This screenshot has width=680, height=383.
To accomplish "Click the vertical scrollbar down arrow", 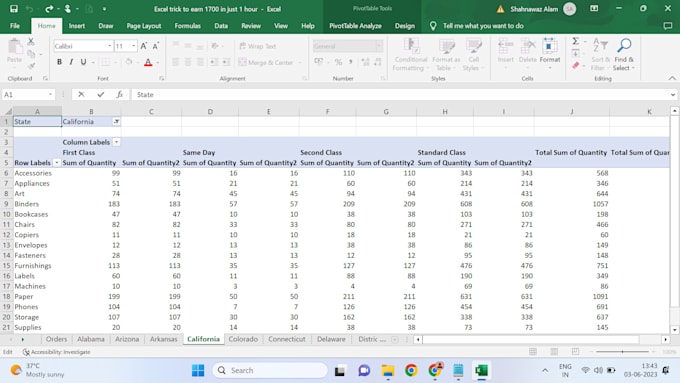I will [675, 330].
